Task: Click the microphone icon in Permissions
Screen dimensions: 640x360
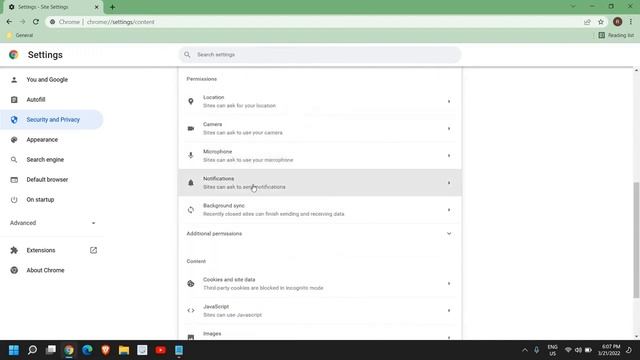Action: click(x=191, y=156)
